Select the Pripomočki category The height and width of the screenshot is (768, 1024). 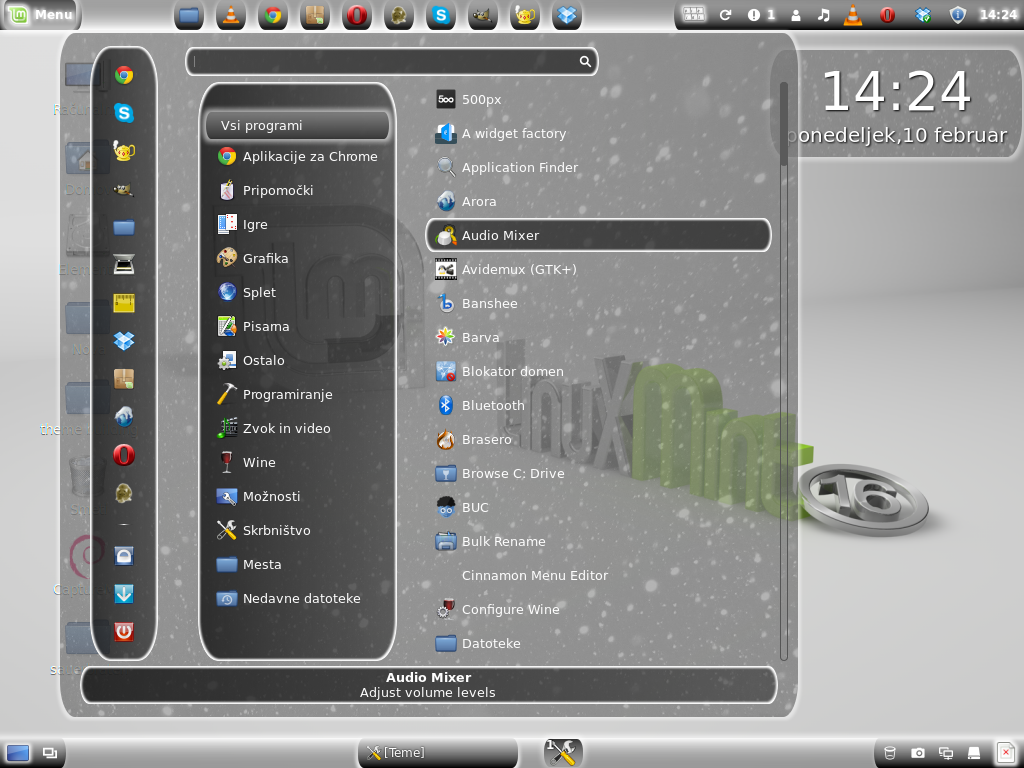pyautogui.click(x=298, y=190)
